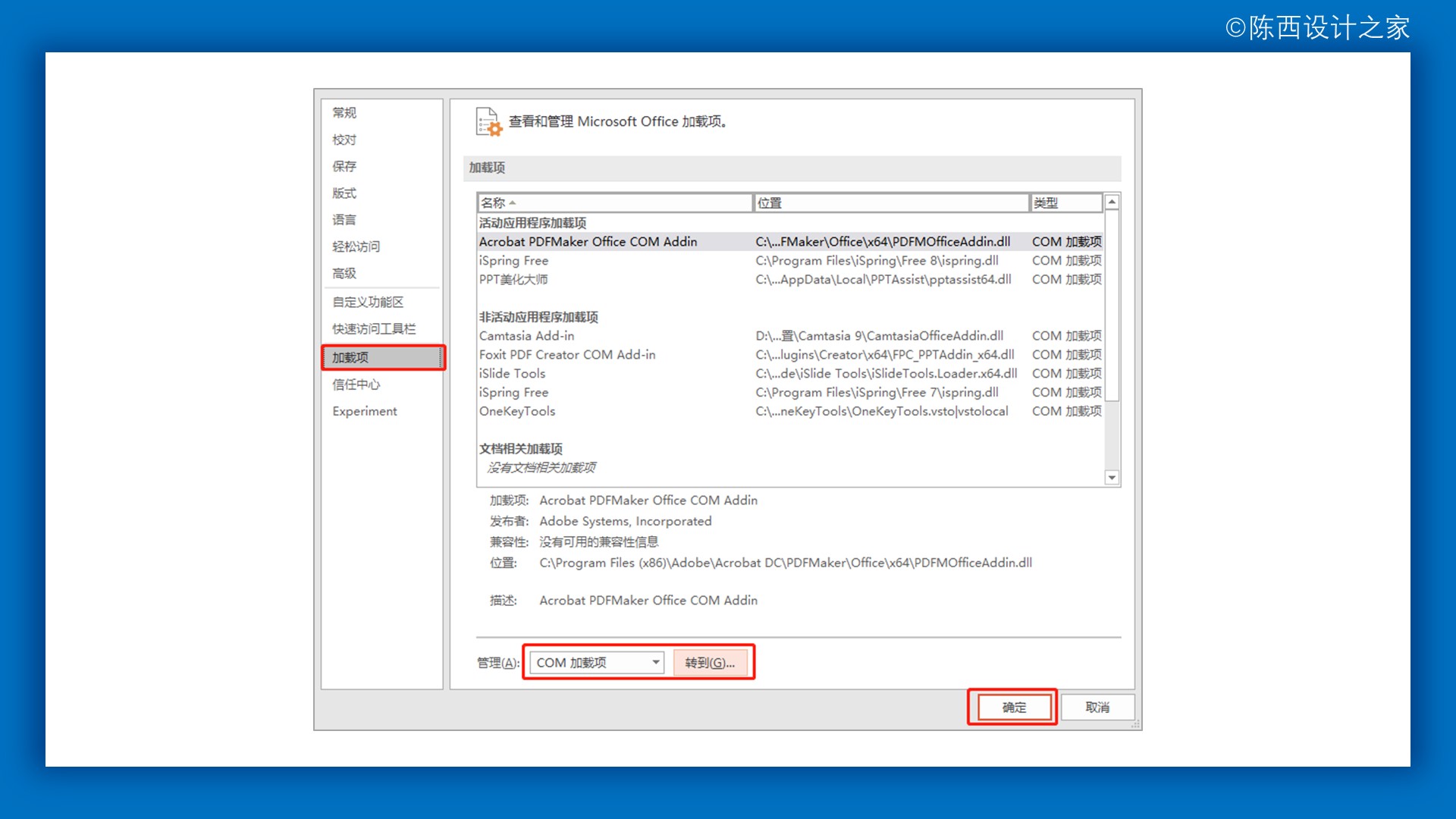Screen dimensions: 1456x819
Task: Click the iSlideTools.Loader.x64.dll location cell
Action: [x=886, y=373]
